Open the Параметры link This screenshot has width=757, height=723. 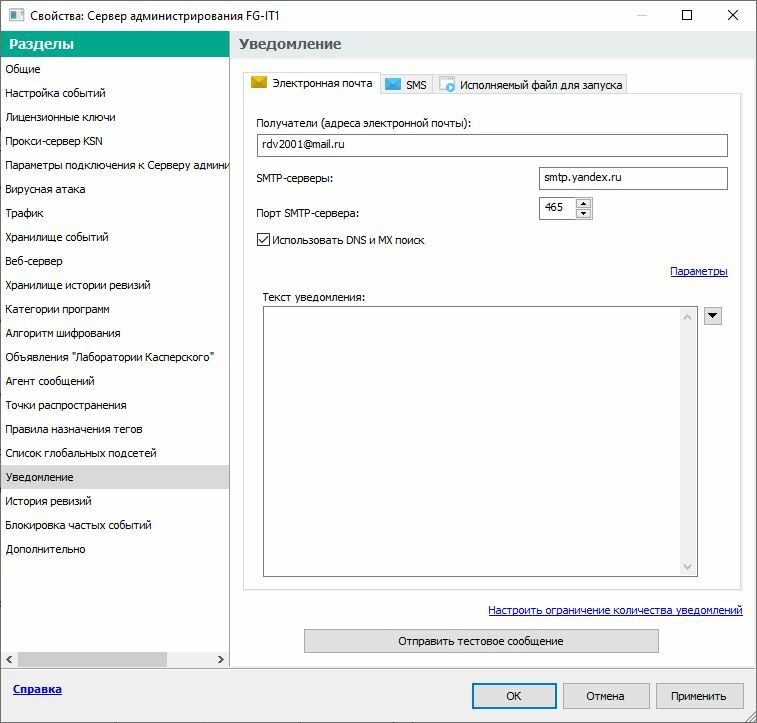pyautogui.click(x=699, y=271)
